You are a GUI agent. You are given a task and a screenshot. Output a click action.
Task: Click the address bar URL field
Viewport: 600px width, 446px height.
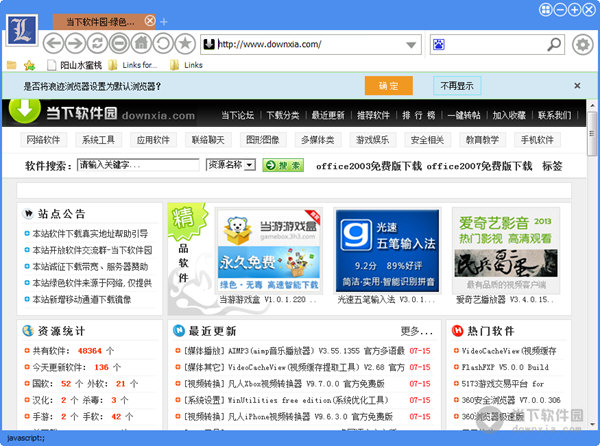310,44
